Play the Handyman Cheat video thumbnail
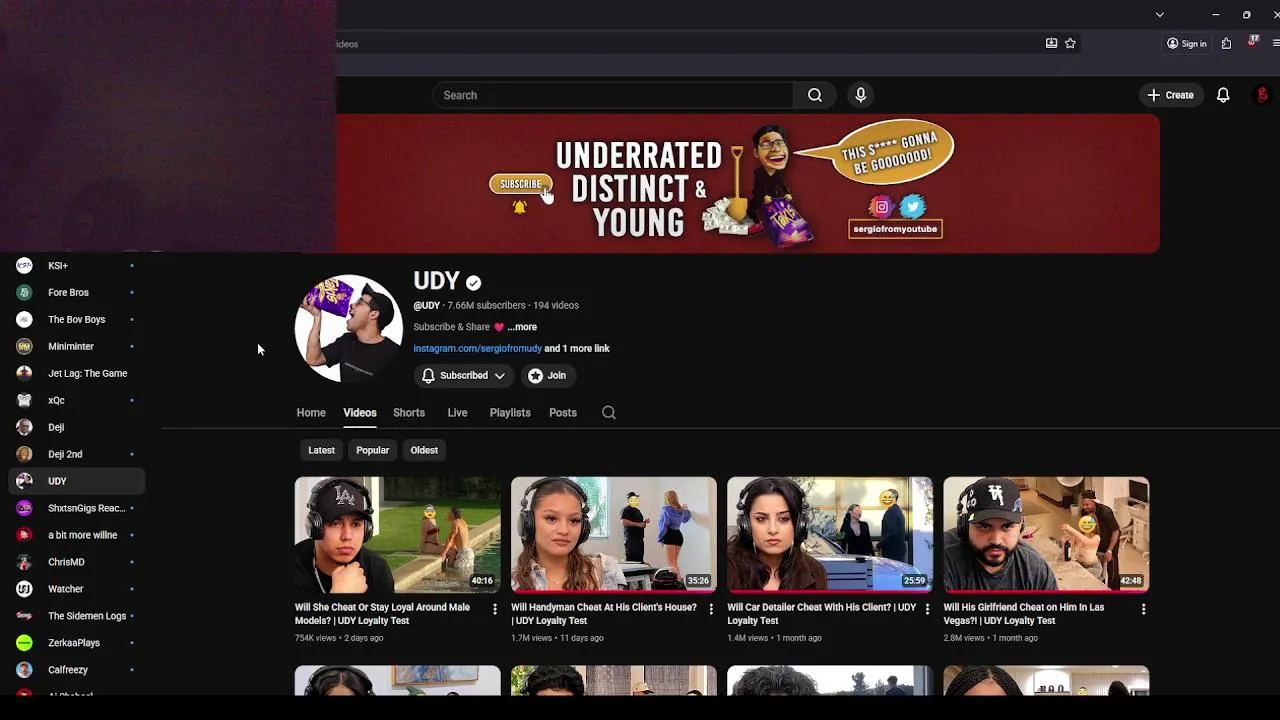The height and width of the screenshot is (720, 1280). coord(613,534)
